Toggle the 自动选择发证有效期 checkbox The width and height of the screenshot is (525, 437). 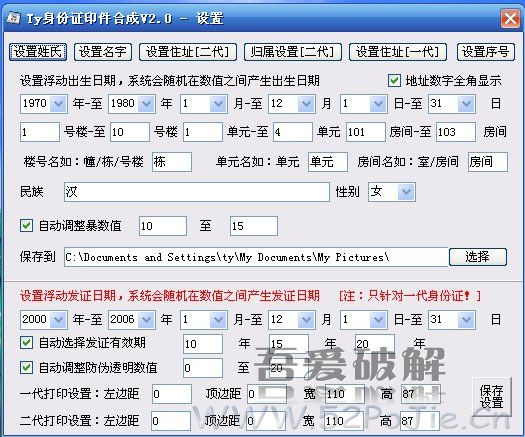(x=26, y=343)
